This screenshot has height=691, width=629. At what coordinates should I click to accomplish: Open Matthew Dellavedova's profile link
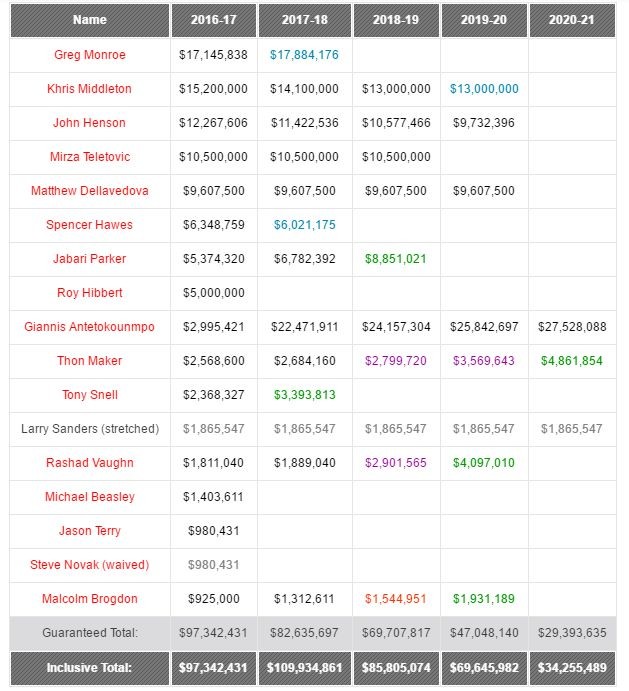pyautogui.click(x=90, y=191)
